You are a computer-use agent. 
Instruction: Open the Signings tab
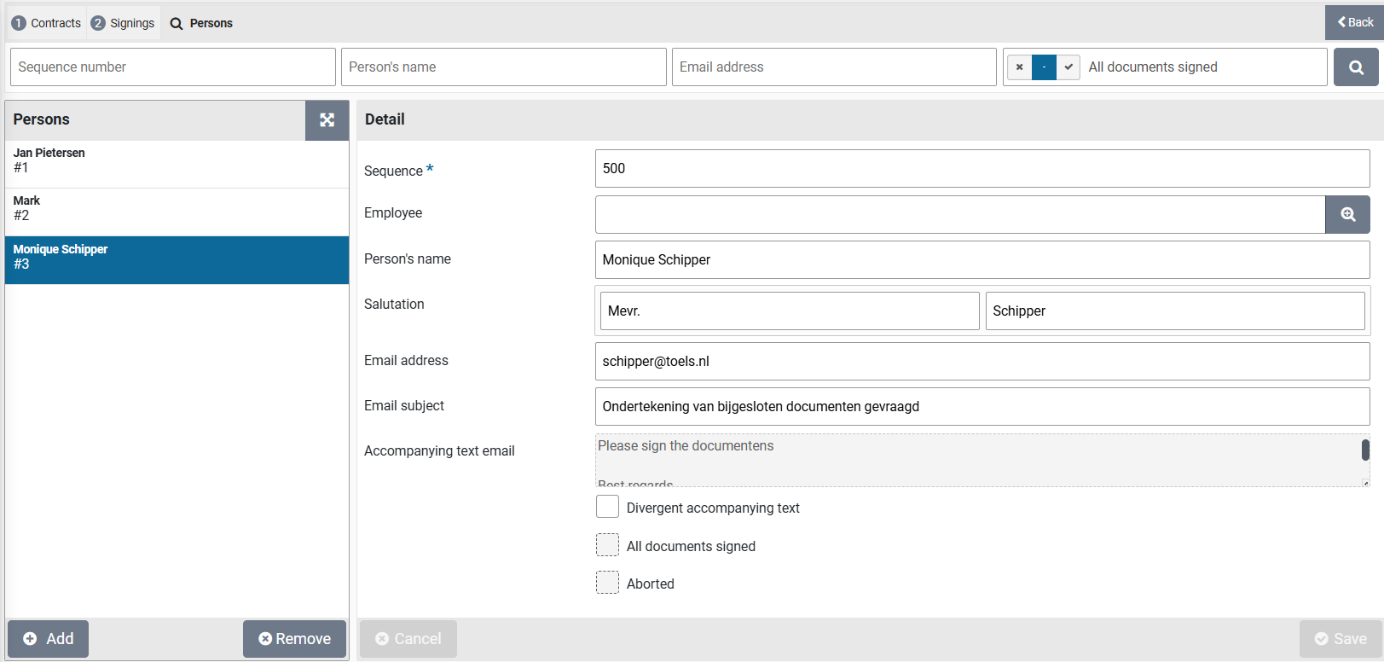point(123,23)
